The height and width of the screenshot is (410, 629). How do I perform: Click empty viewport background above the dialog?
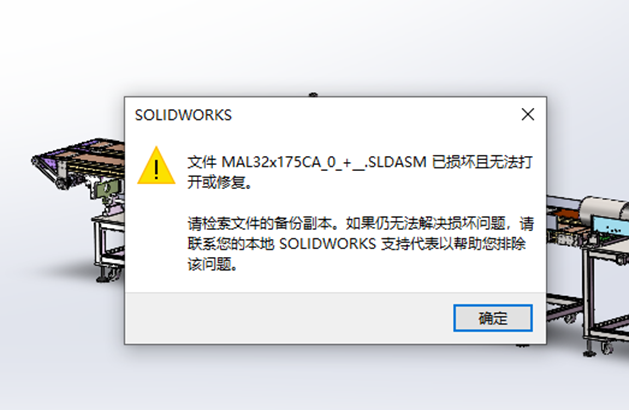pos(313,44)
